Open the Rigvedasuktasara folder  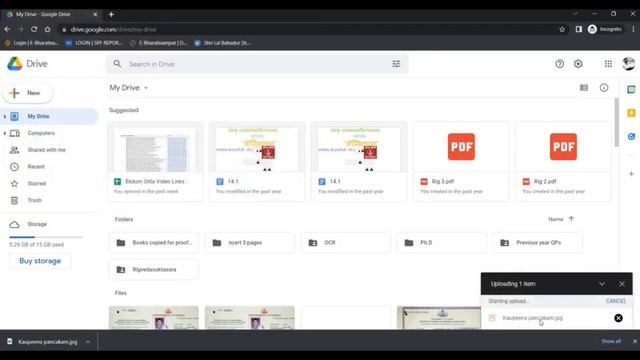[x=154, y=269]
